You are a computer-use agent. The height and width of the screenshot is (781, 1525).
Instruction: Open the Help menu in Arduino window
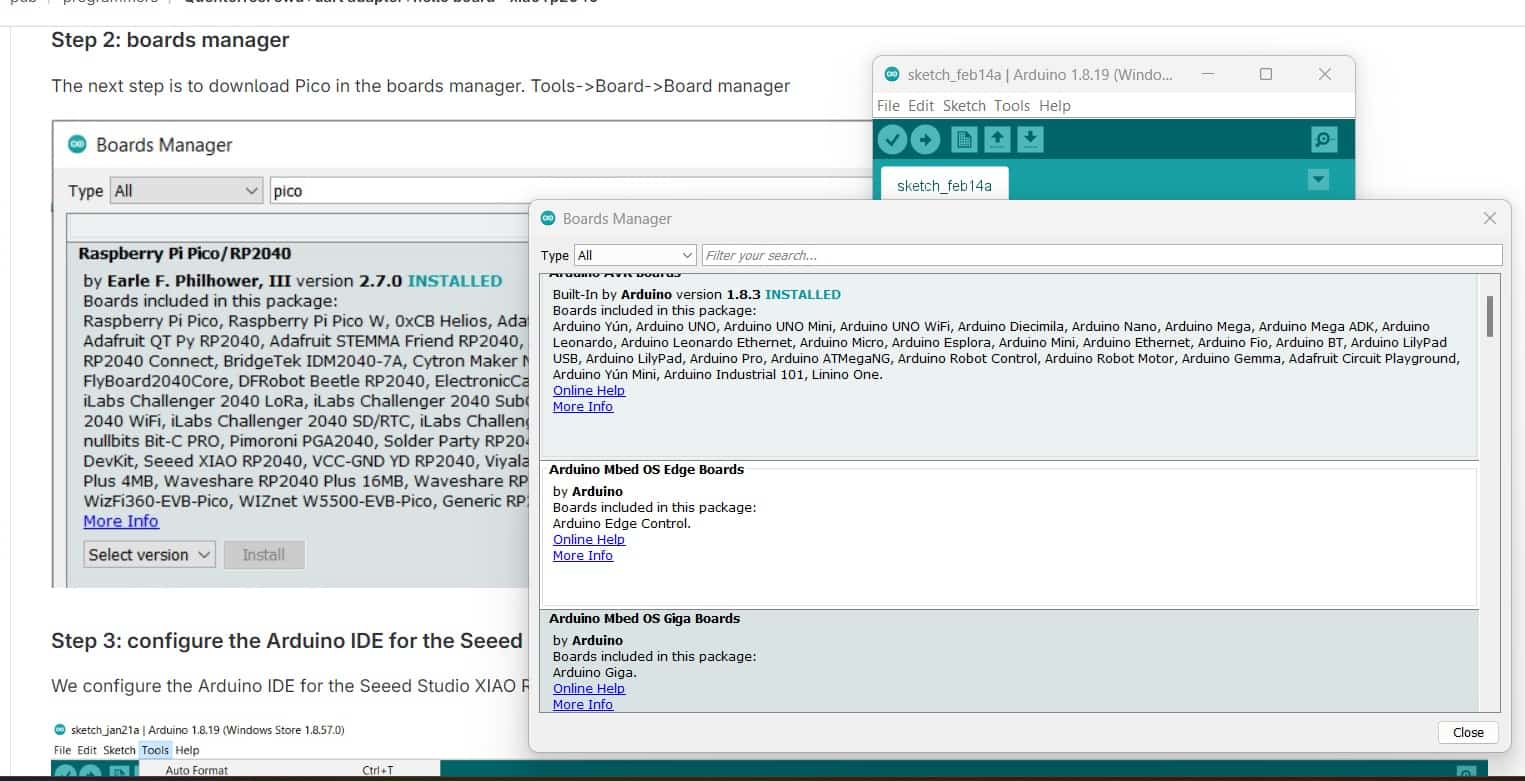pos(1054,105)
